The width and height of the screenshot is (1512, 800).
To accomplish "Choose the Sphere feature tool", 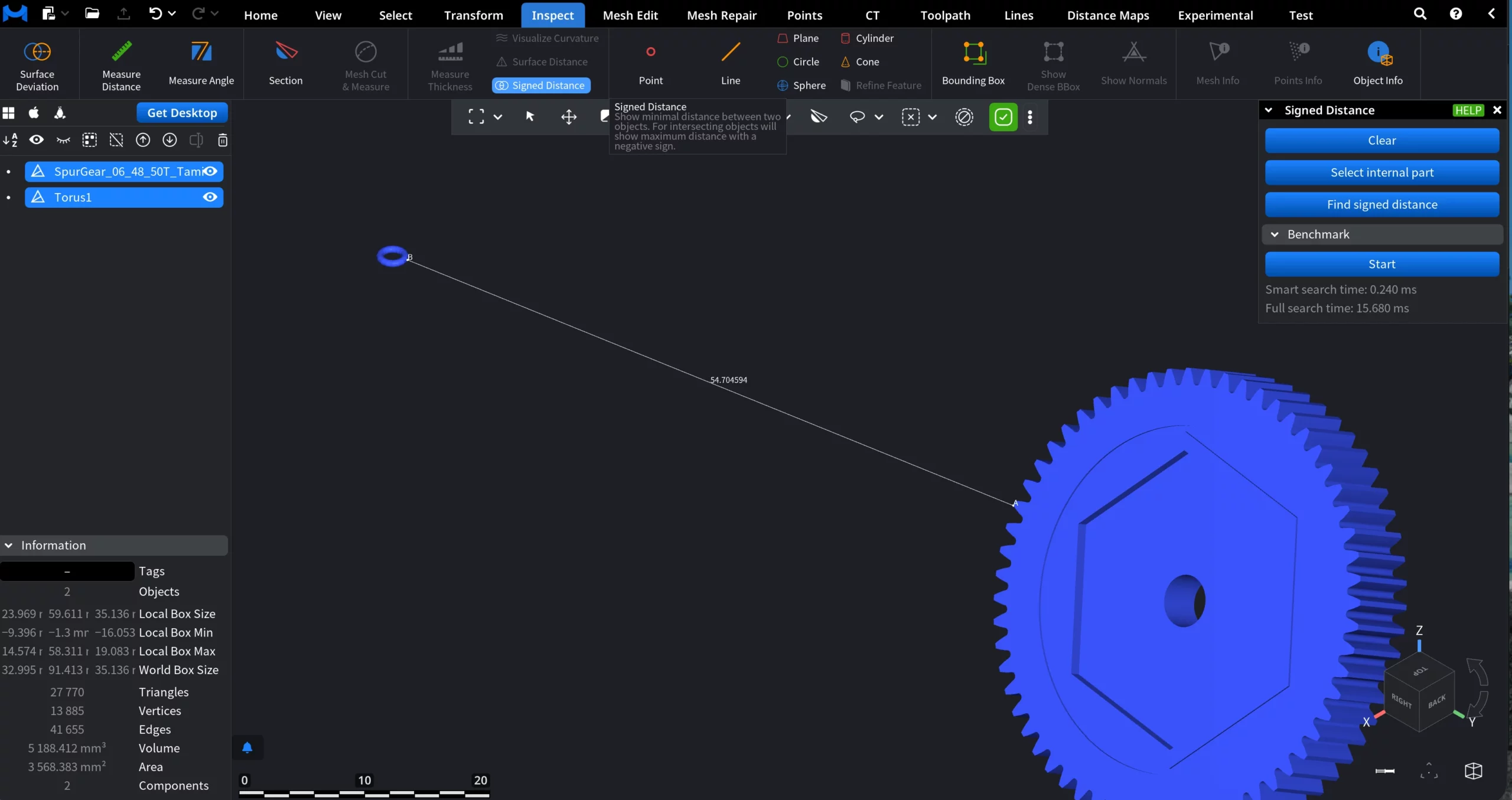I will coord(801,85).
